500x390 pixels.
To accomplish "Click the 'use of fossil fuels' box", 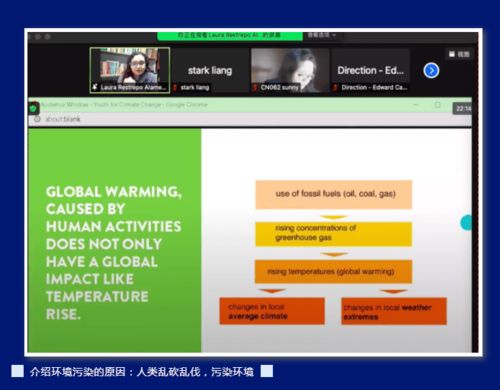I will click(x=334, y=195).
